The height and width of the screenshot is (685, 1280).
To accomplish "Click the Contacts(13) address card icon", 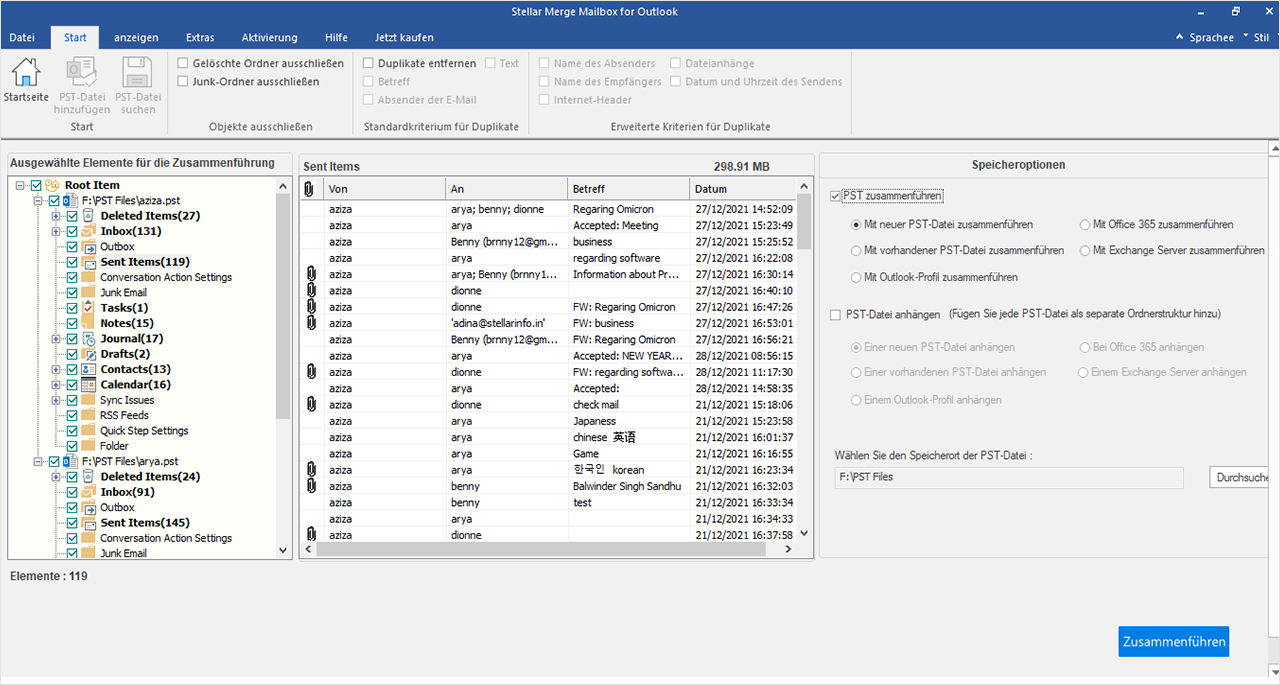I will coord(88,369).
